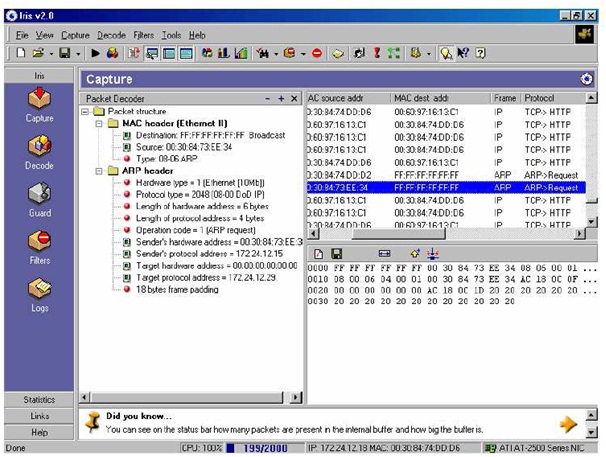606x457 pixels.
Task: Click the width arrows icon in hex toolbar
Action: [385, 254]
